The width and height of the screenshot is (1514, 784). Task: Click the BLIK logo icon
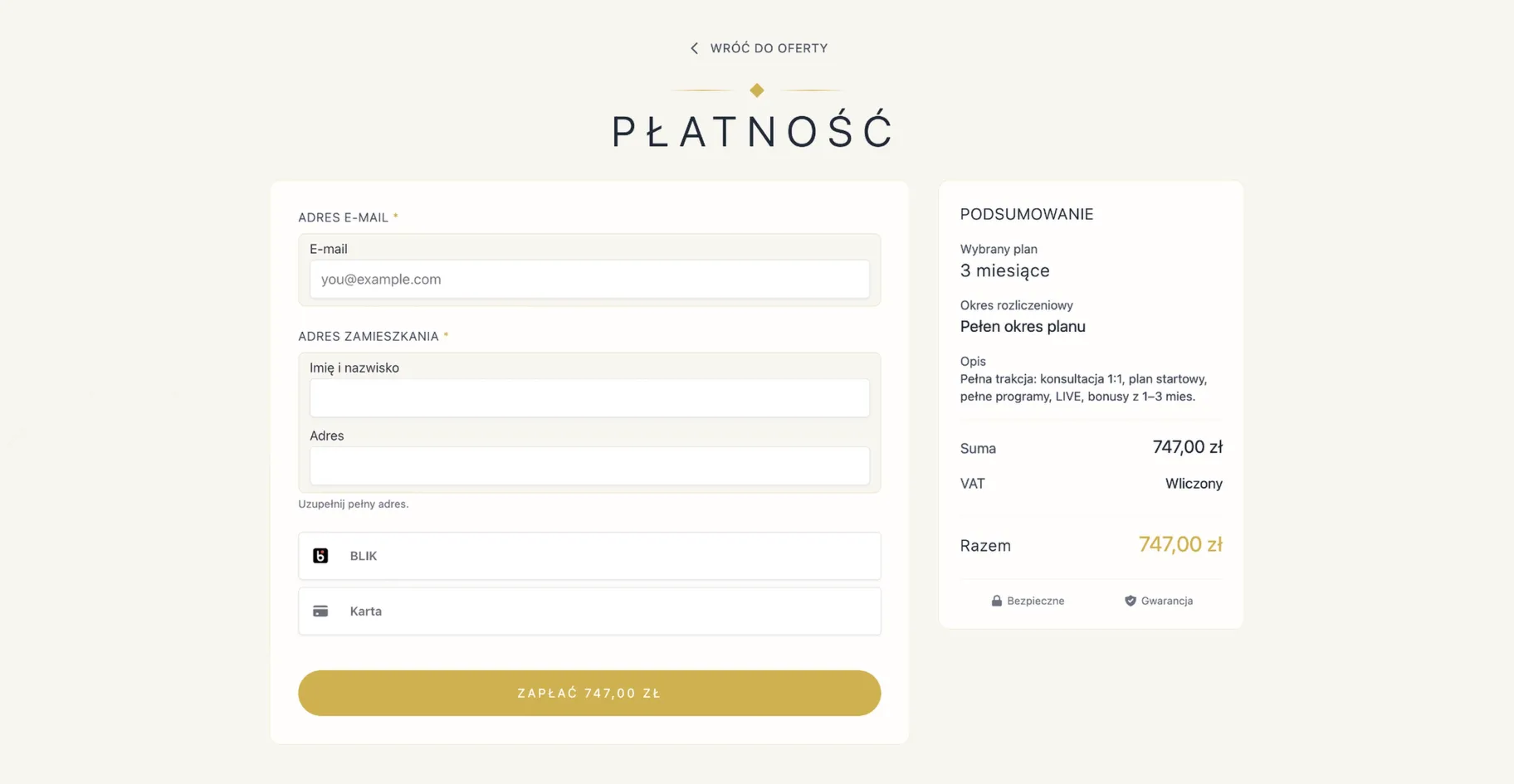coord(320,556)
